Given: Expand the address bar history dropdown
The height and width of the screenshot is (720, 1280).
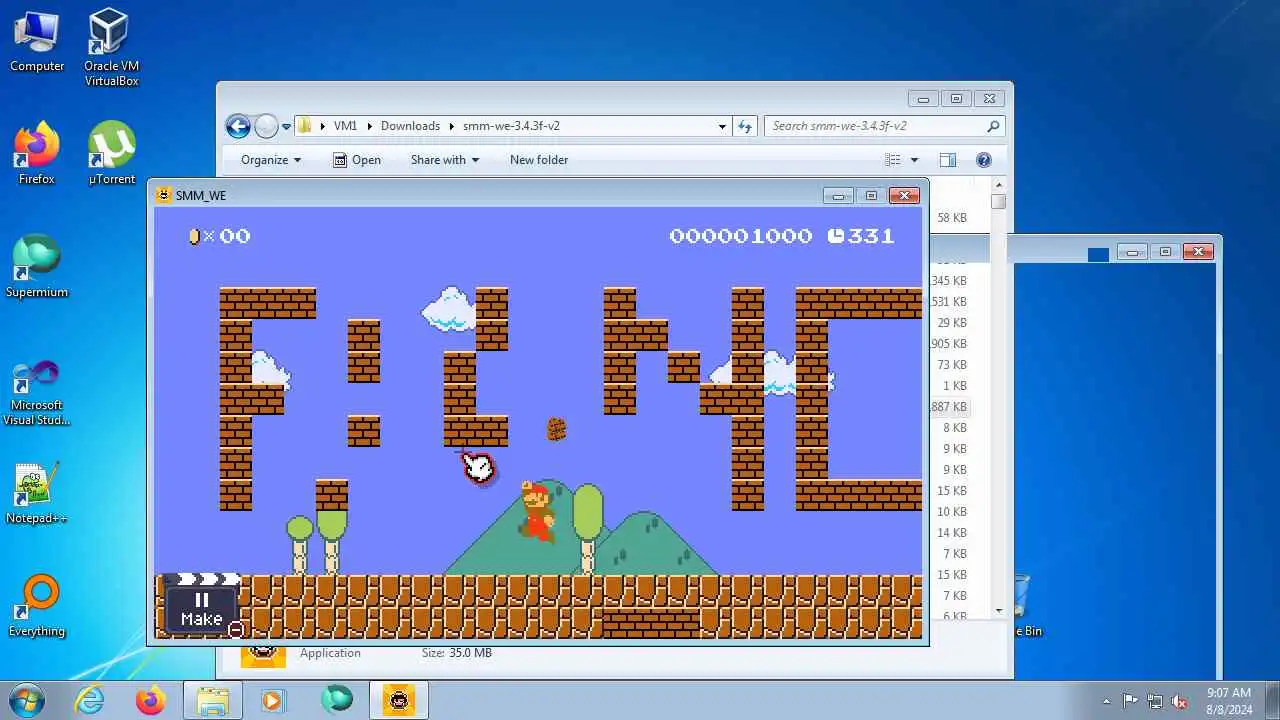Looking at the screenshot, I should pyautogui.click(x=722, y=126).
